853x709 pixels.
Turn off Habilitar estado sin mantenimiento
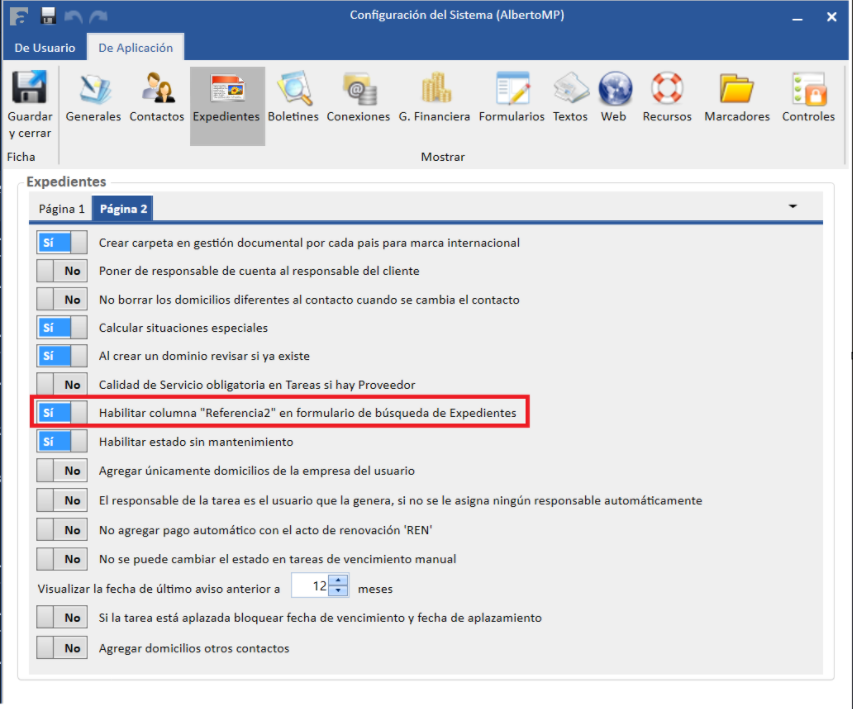pyautogui.click(x=61, y=441)
